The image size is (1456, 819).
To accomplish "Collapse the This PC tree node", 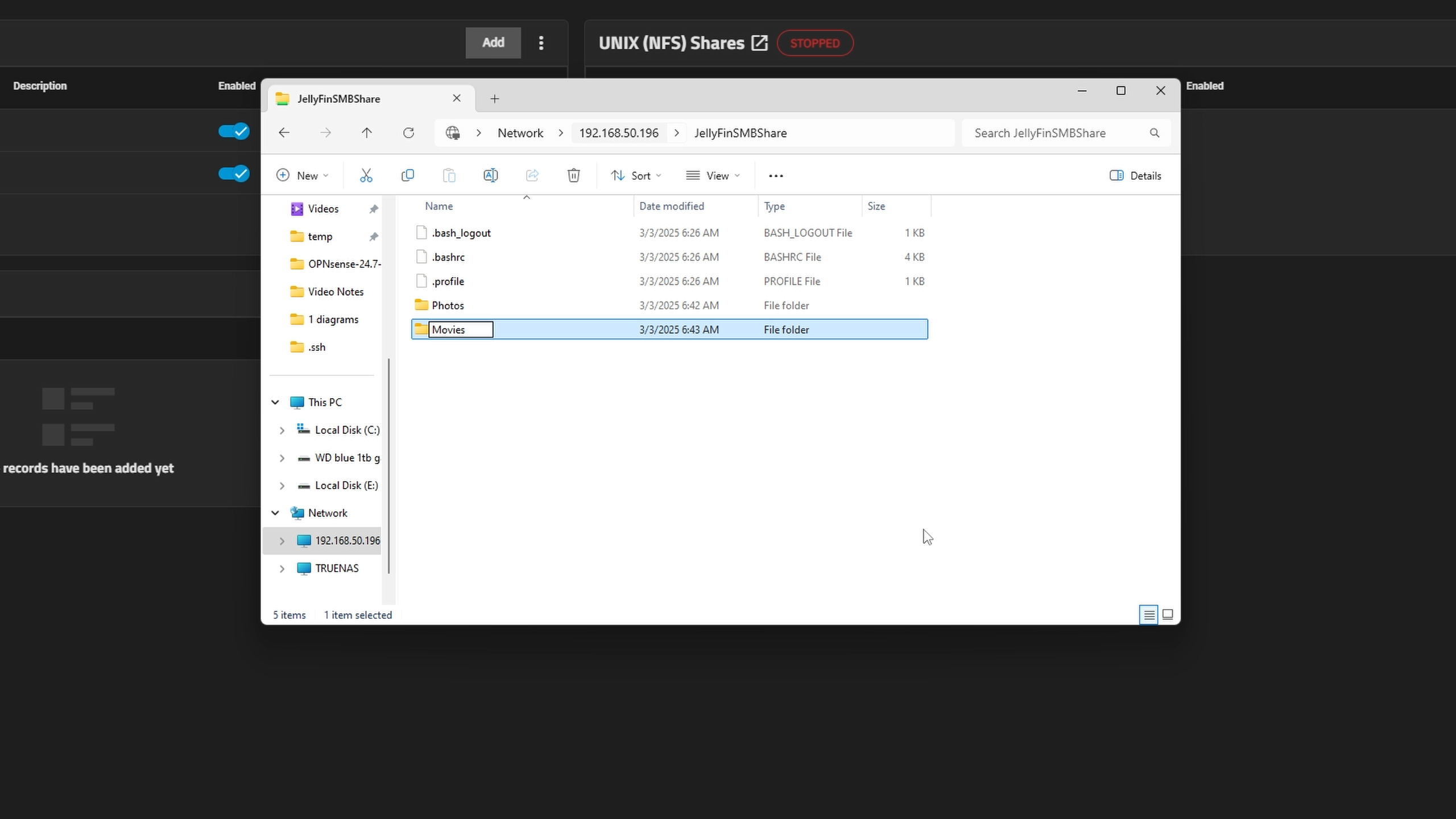I will 275,403.
